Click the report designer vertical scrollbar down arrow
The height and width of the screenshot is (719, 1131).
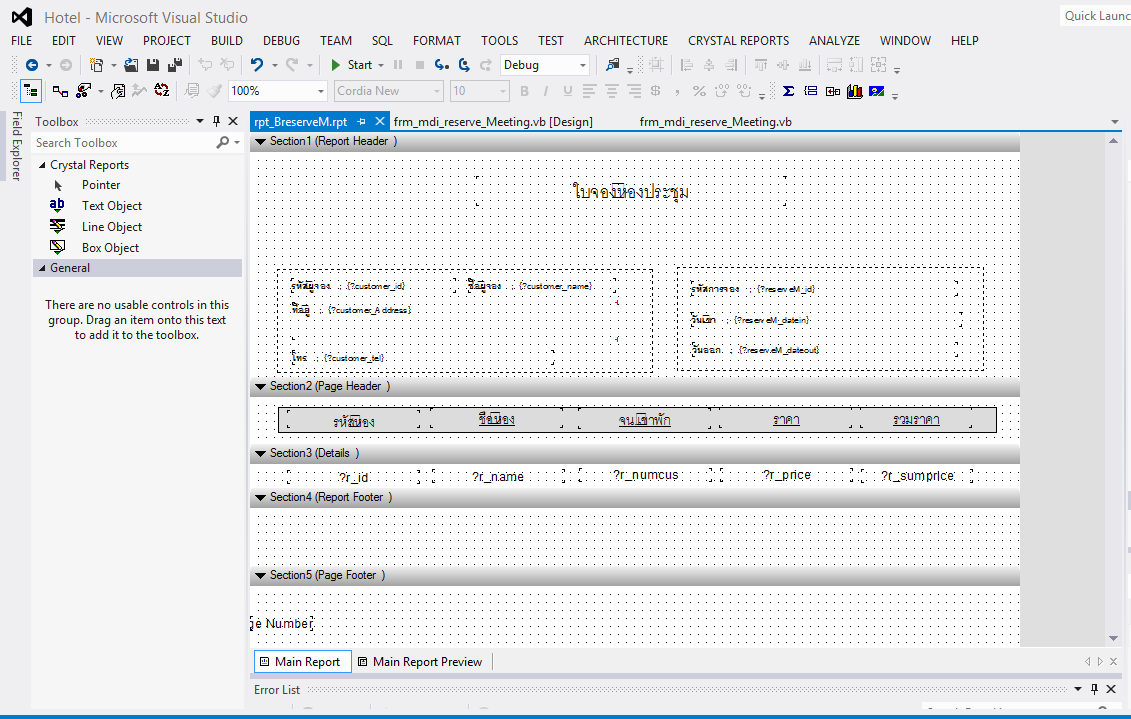click(x=1114, y=639)
